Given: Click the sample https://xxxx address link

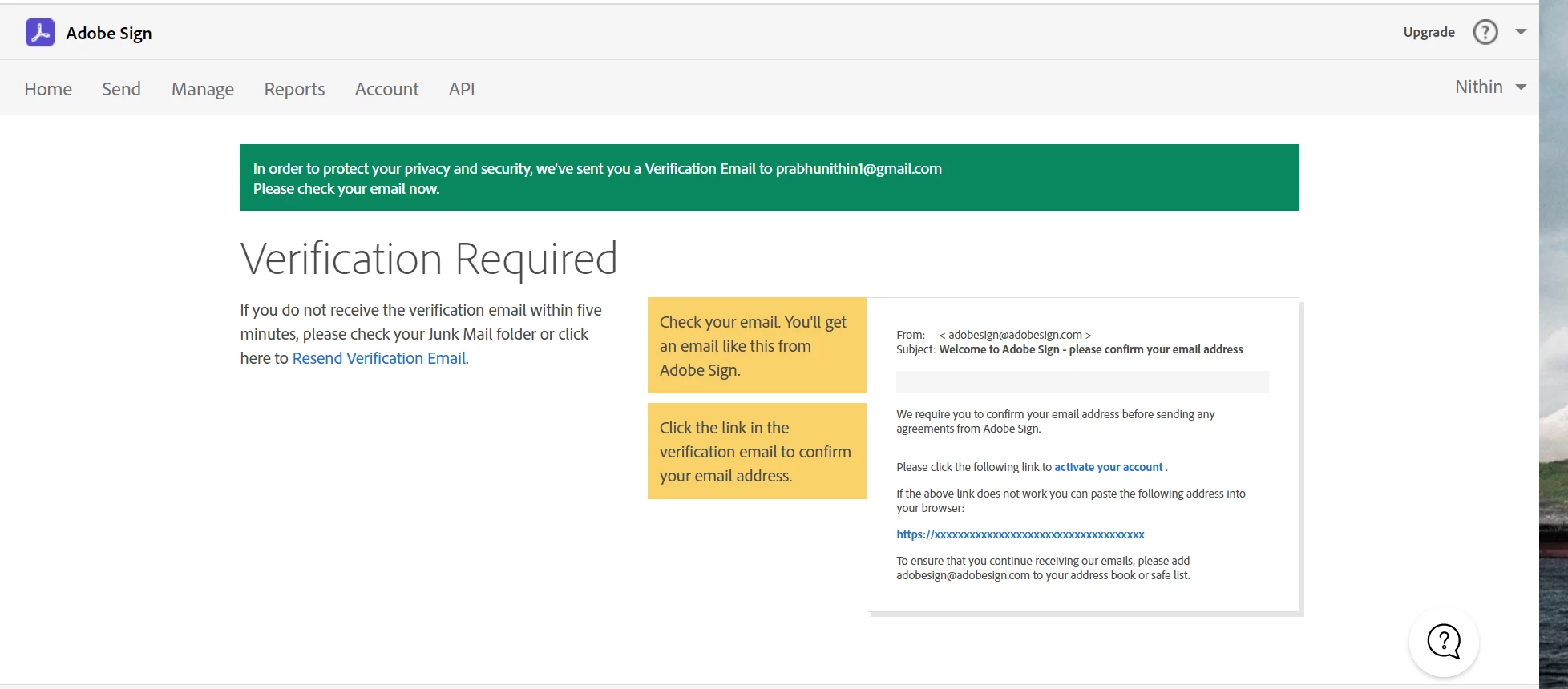Looking at the screenshot, I should (x=1020, y=534).
